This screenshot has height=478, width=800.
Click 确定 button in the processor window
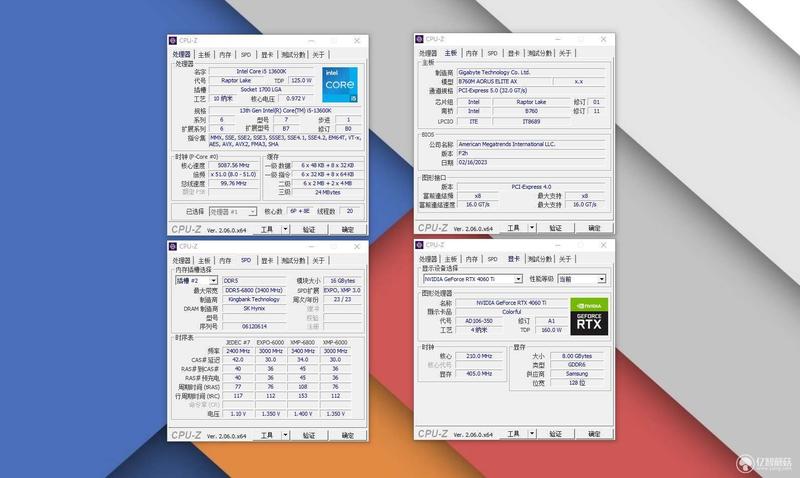[347, 230]
